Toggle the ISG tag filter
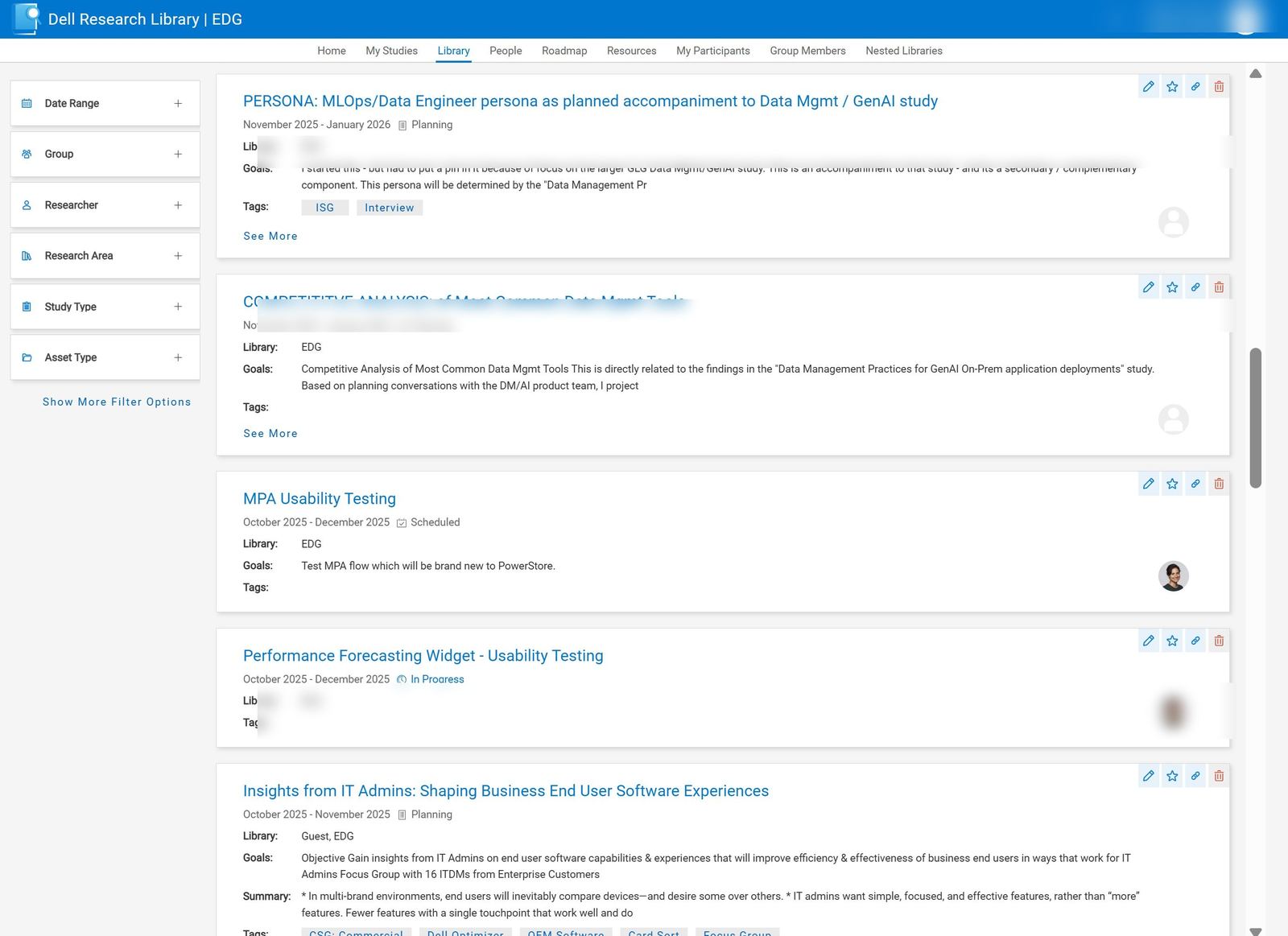The image size is (1288, 936). 324,207
